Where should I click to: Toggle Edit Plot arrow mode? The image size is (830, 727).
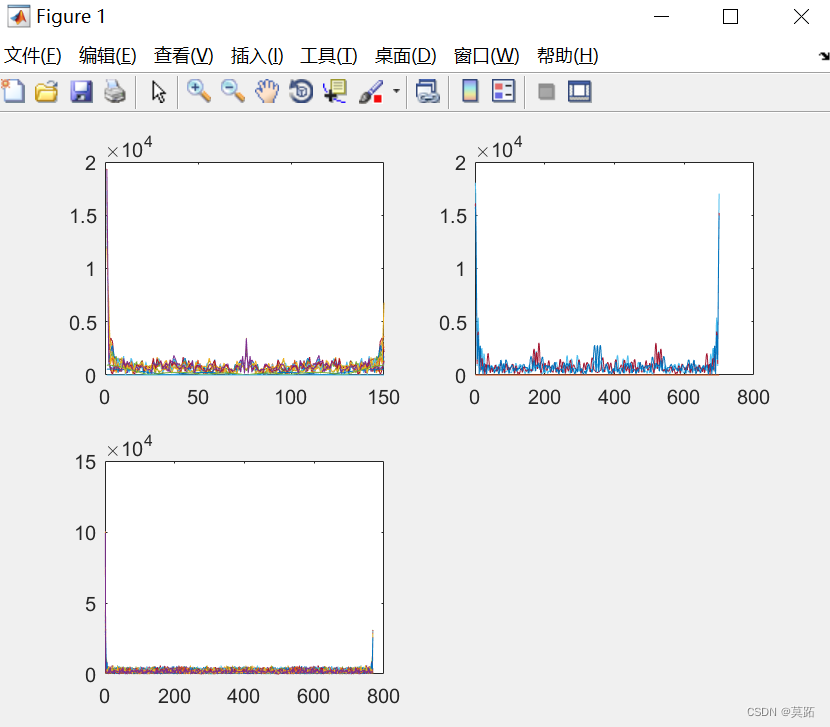156,91
